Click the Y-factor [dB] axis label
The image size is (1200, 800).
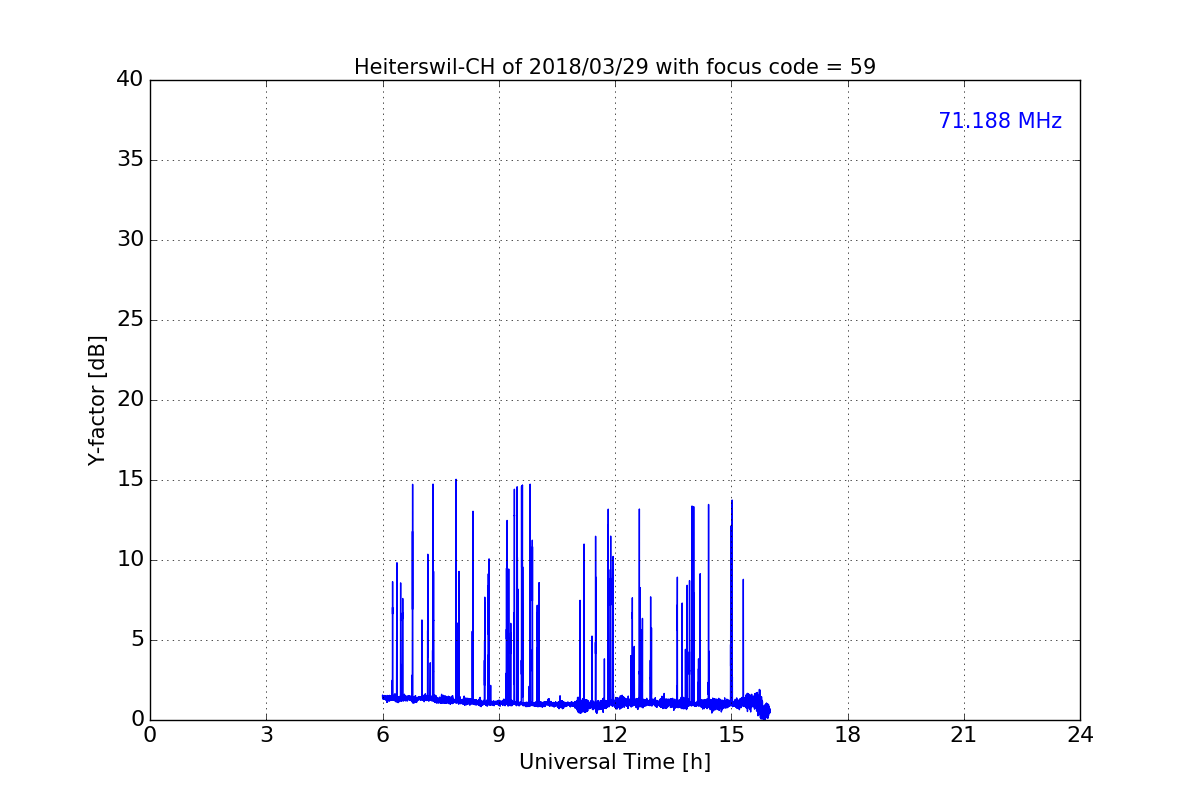tap(97, 400)
